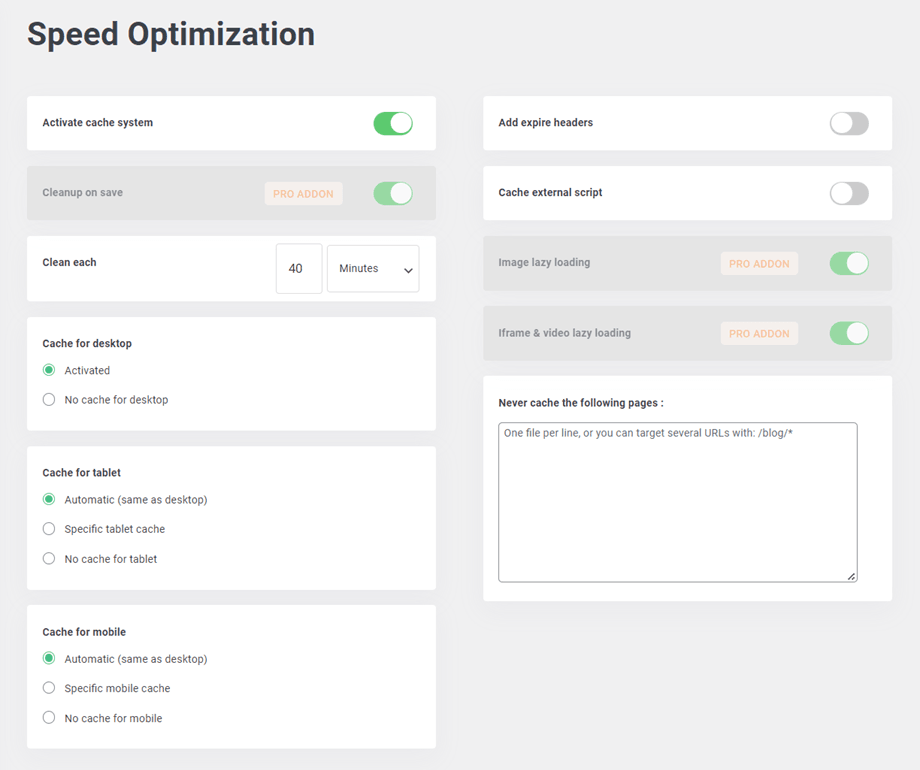This screenshot has height=770, width=920.
Task: Open the Minutes time unit dropdown
Action: tap(373, 269)
